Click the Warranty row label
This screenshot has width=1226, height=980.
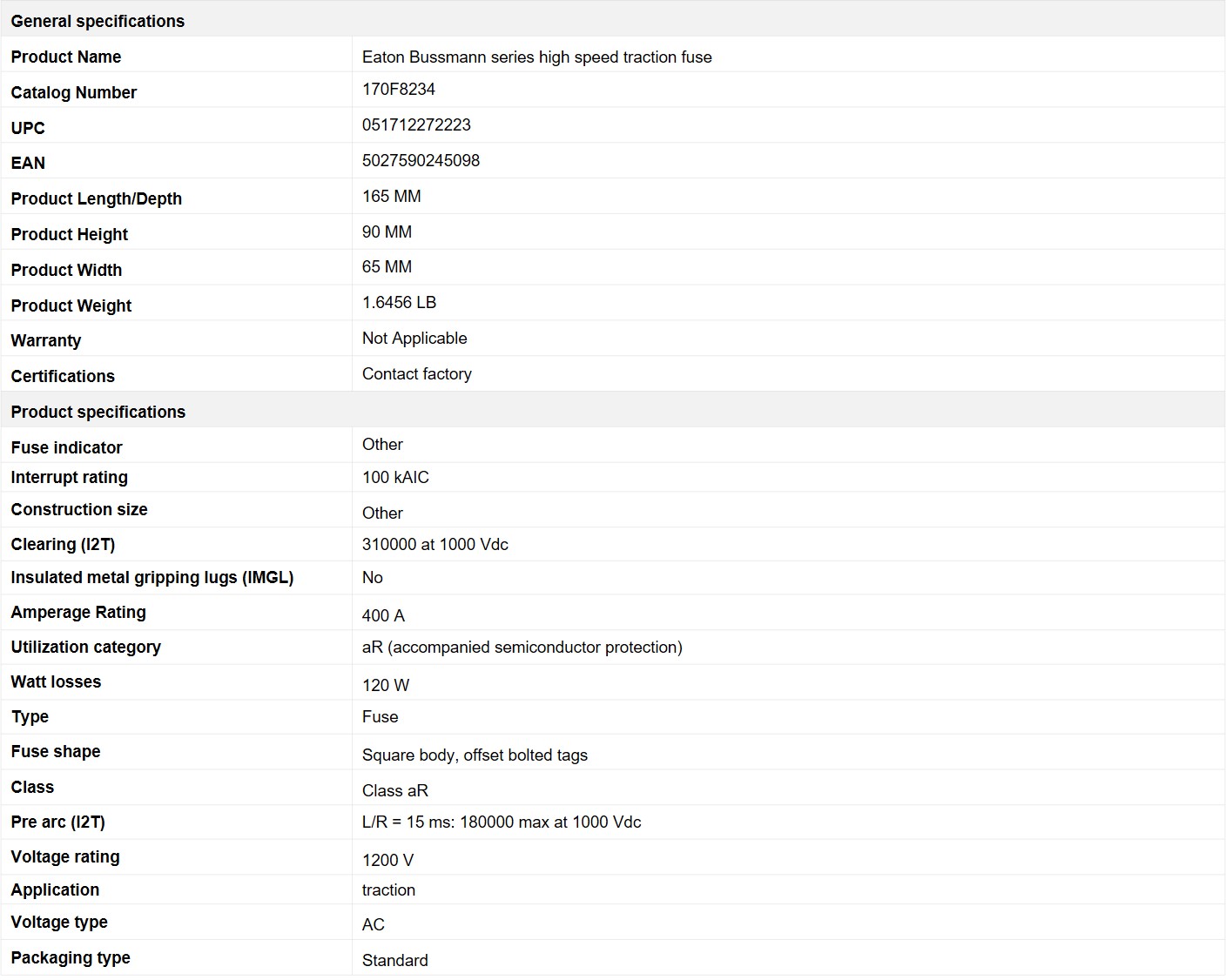click(46, 340)
